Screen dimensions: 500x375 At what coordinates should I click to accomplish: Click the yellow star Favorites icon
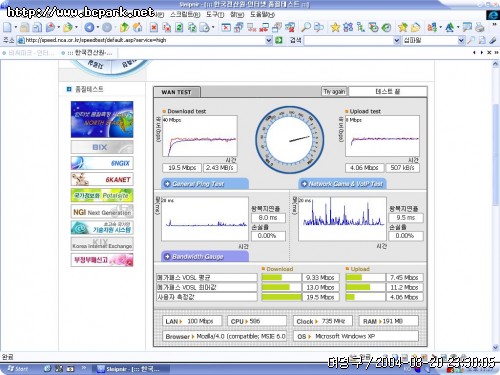point(335,27)
